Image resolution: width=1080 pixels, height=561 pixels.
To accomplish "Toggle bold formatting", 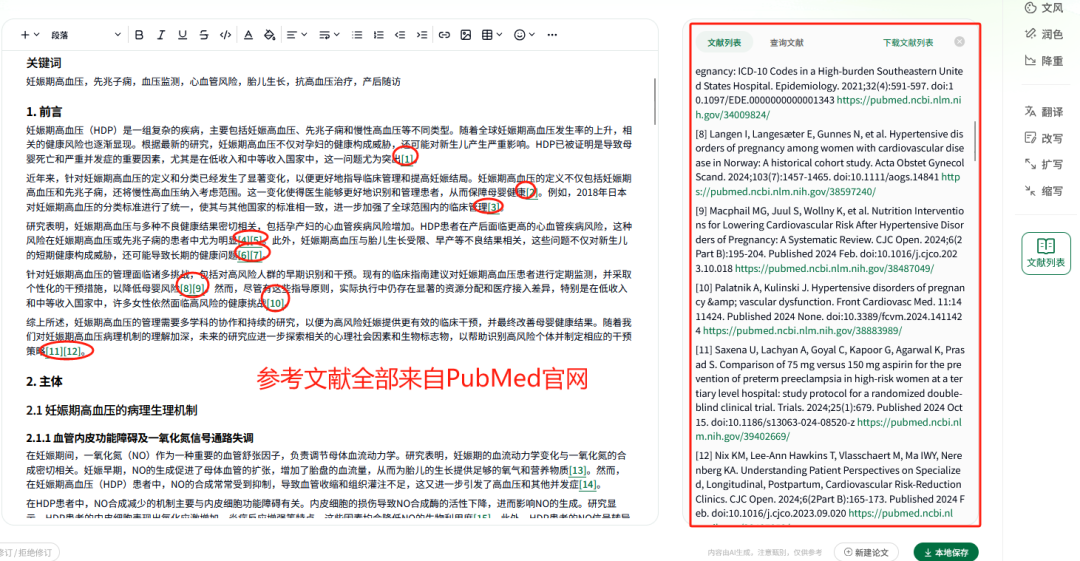I will coord(139,34).
